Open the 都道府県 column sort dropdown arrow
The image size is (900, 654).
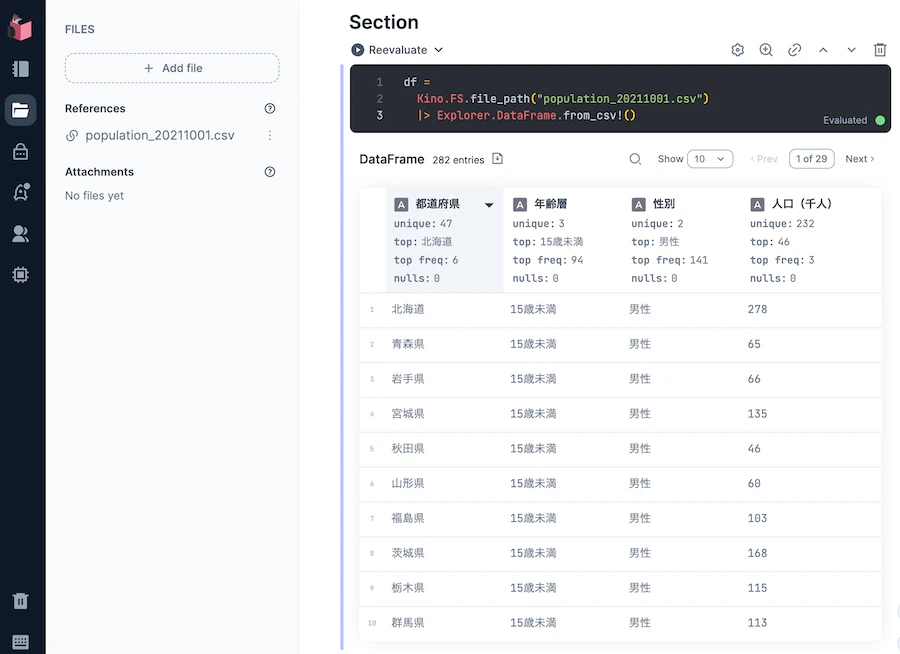489,204
